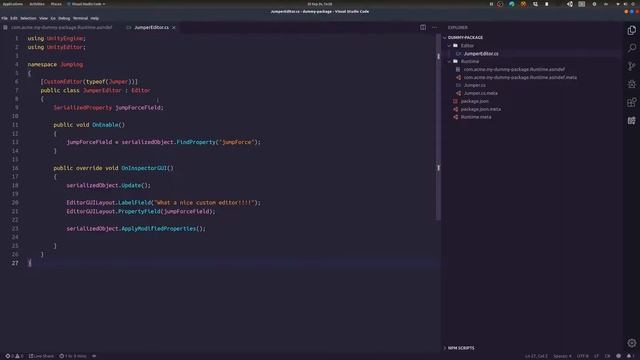
Task: Click line number 16 in gutter
Action: click(15, 168)
